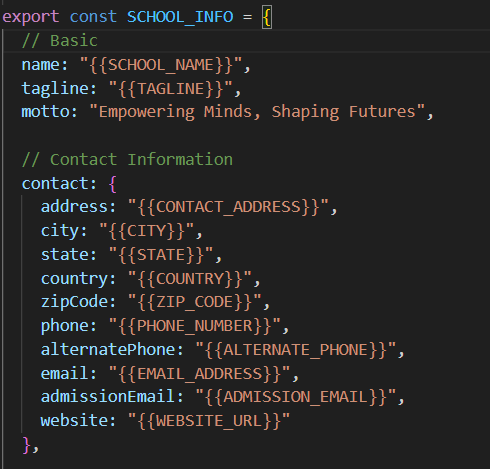Click the 'state' property key
The image size is (490, 469).
tap(65, 255)
